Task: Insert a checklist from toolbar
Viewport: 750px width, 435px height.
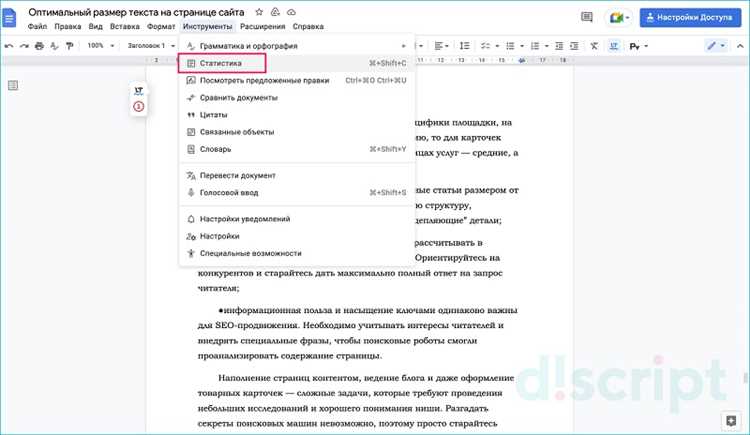Action: pyautogui.click(x=485, y=46)
